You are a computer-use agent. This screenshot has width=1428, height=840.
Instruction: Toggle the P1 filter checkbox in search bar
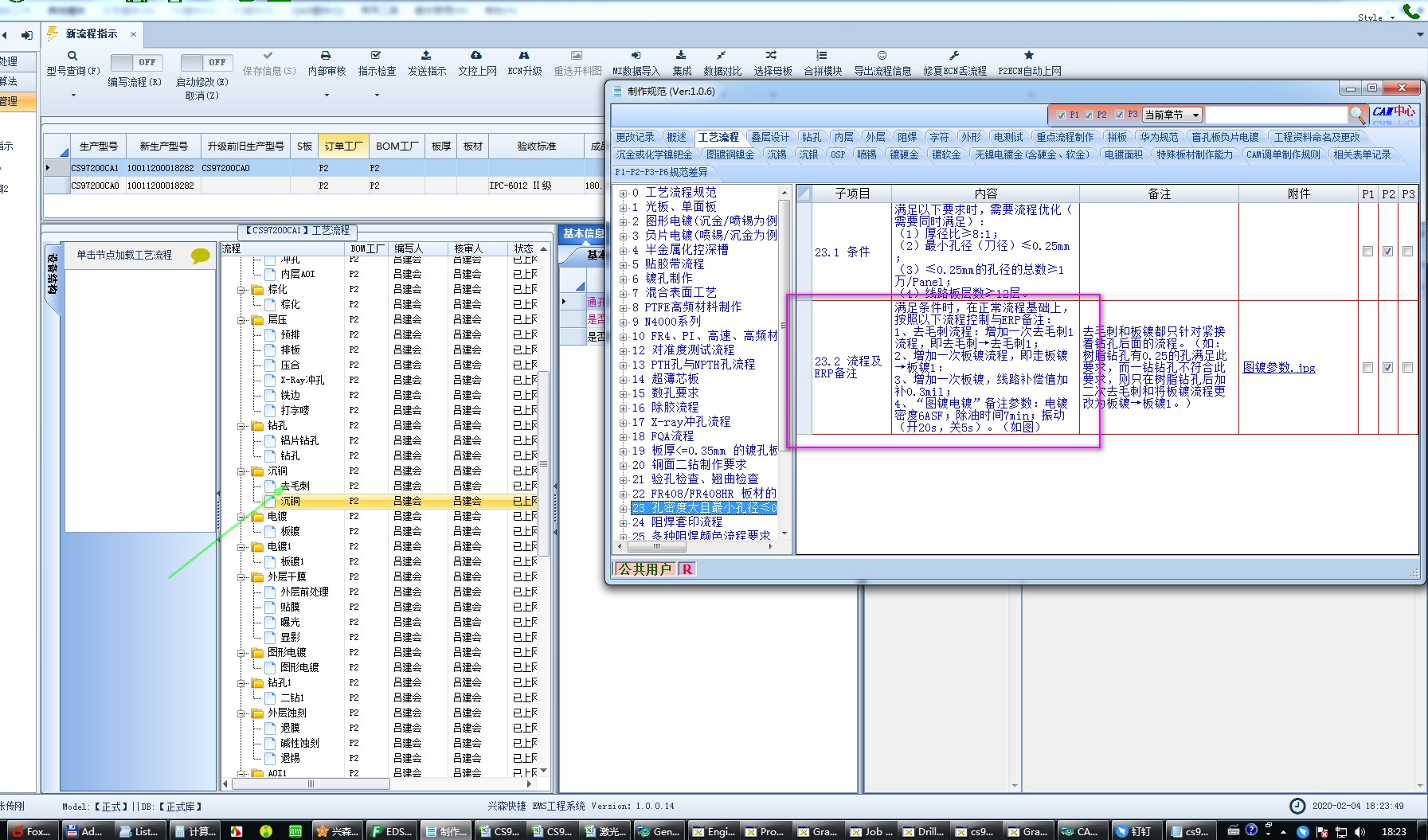pyautogui.click(x=1061, y=115)
